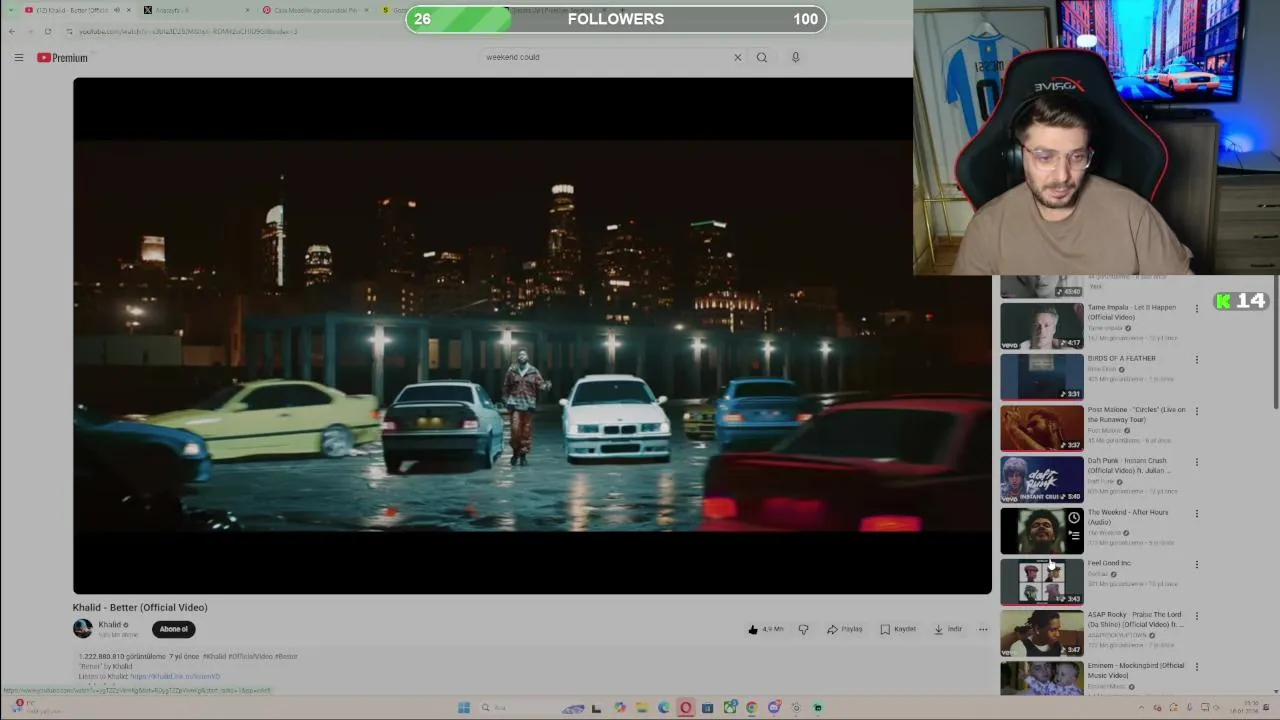1280x720 pixels.
Task: Open options menu for BIRDS OF A FEATHER
Action: point(1197,359)
